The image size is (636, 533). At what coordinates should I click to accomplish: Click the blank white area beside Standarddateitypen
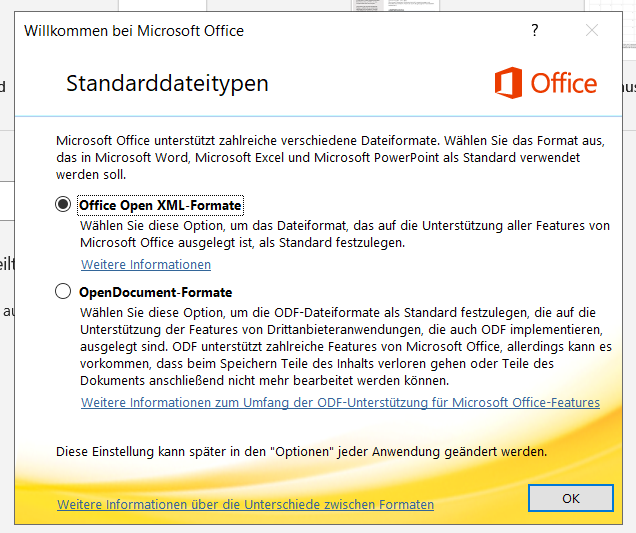(x=380, y=83)
